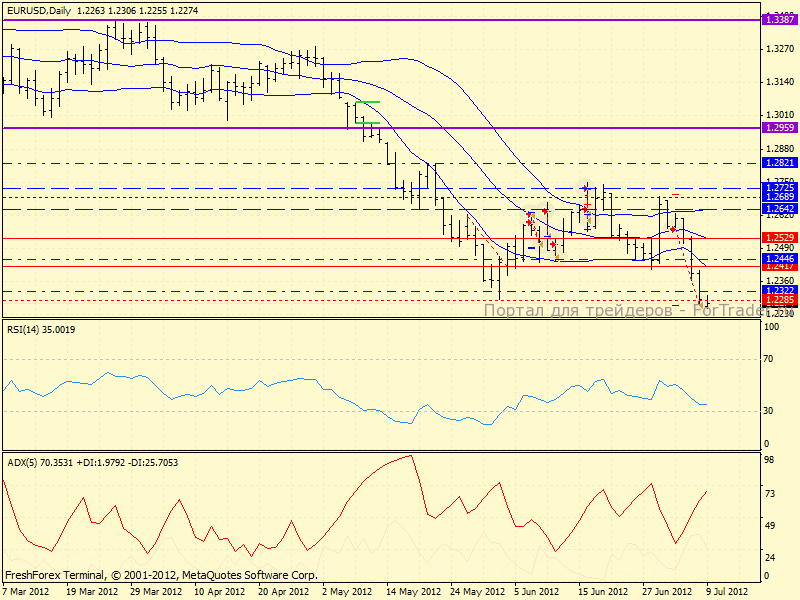This screenshot has height=600, width=800.
Task: Click the purple 1.3387 price level tag
Action: pos(777,19)
